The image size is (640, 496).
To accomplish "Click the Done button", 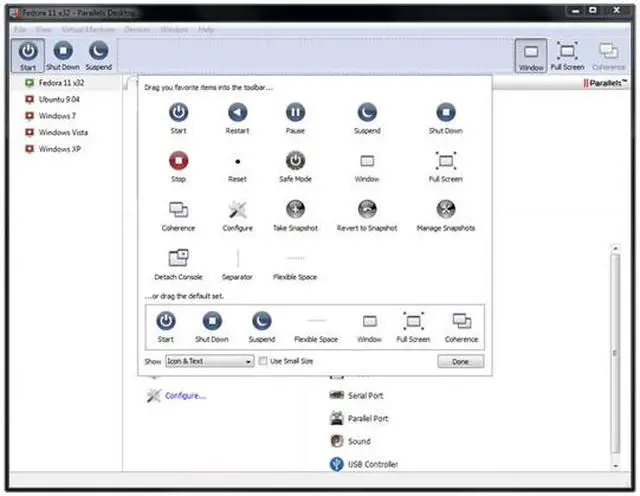I will pos(460,362).
